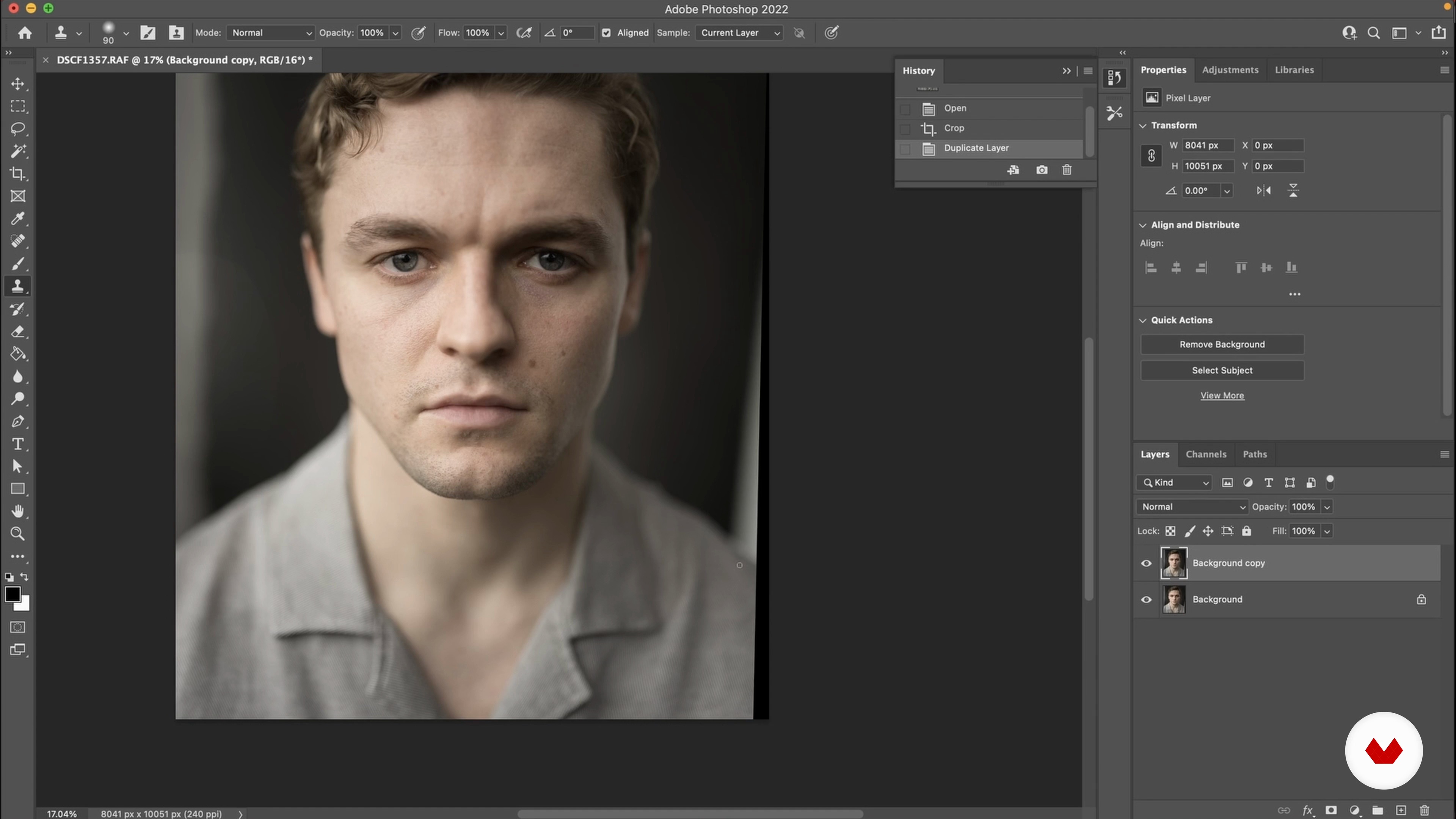Viewport: 1456px width, 819px height.
Task: Select the Spot Healing Brush tool
Action: click(17, 242)
